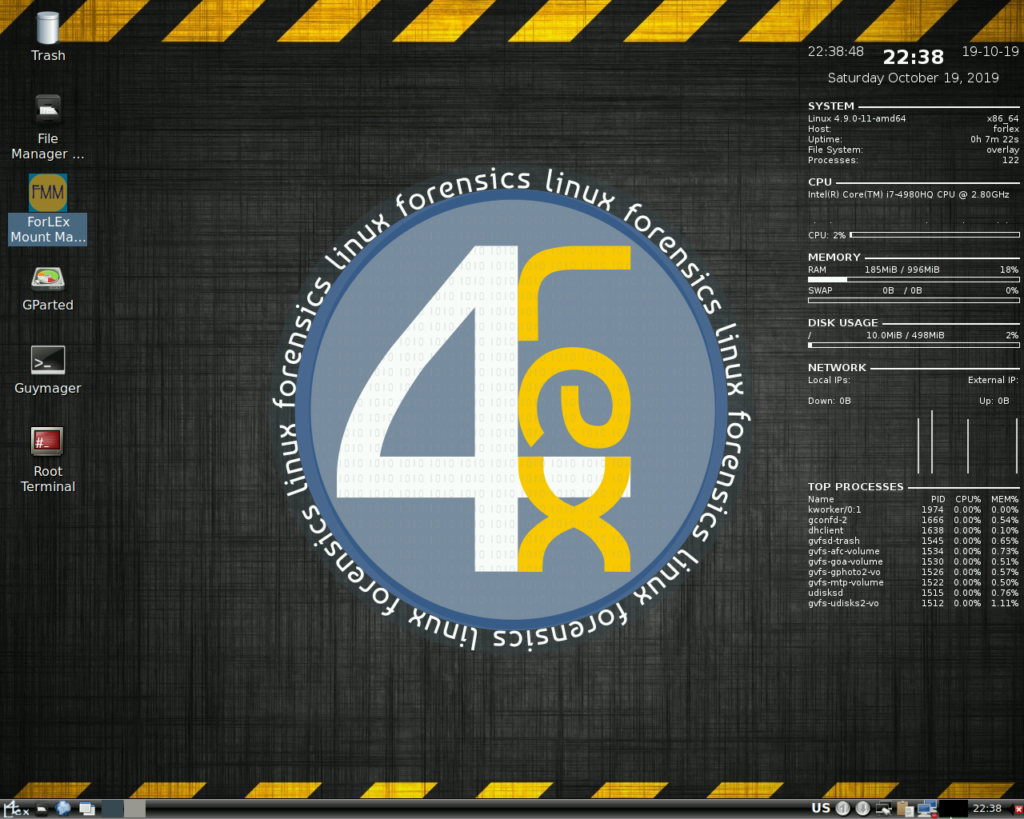This screenshot has width=1024, height=819.
Task: Click the '185MiB / 996MiB' RAM value
Action: pyautogui.click(x=902, y=270)
